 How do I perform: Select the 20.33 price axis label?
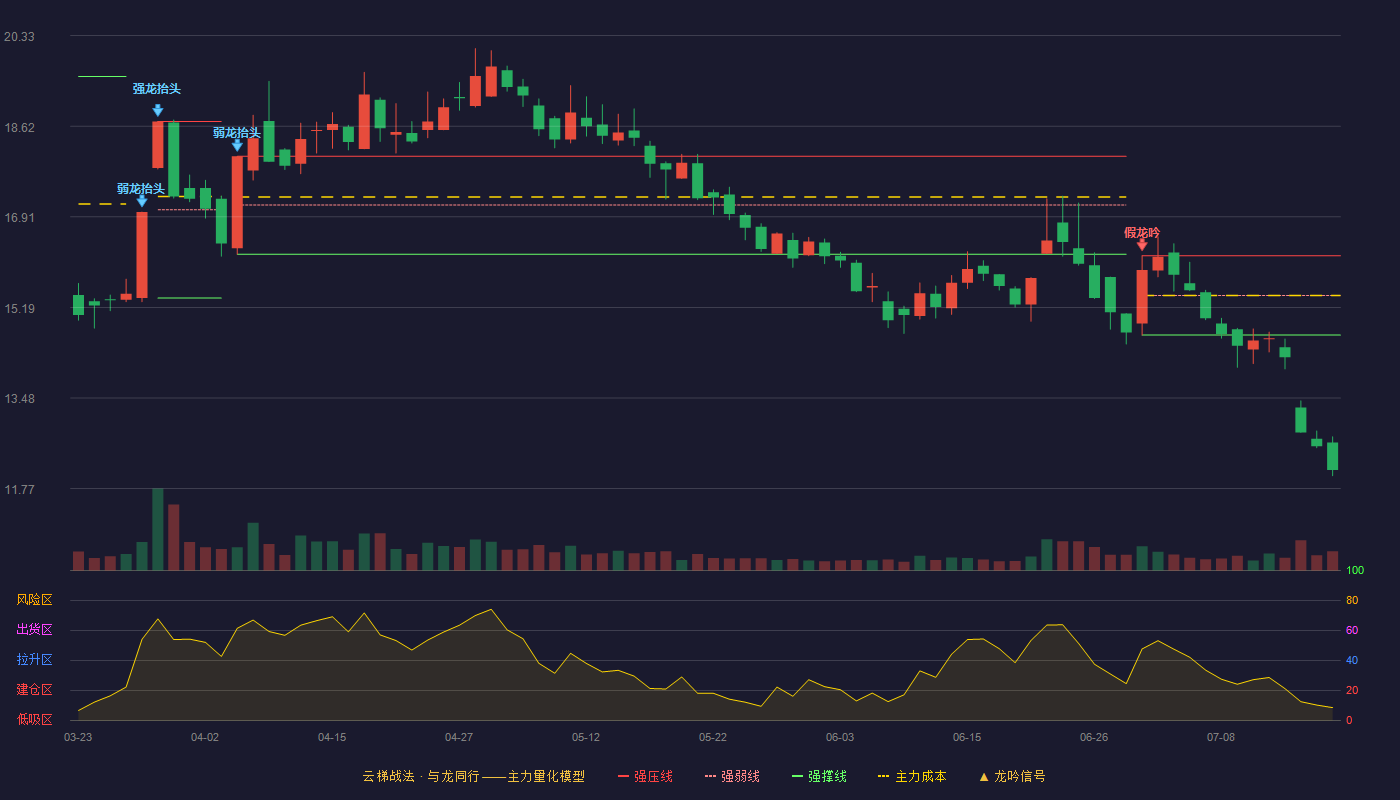[19, 37]
